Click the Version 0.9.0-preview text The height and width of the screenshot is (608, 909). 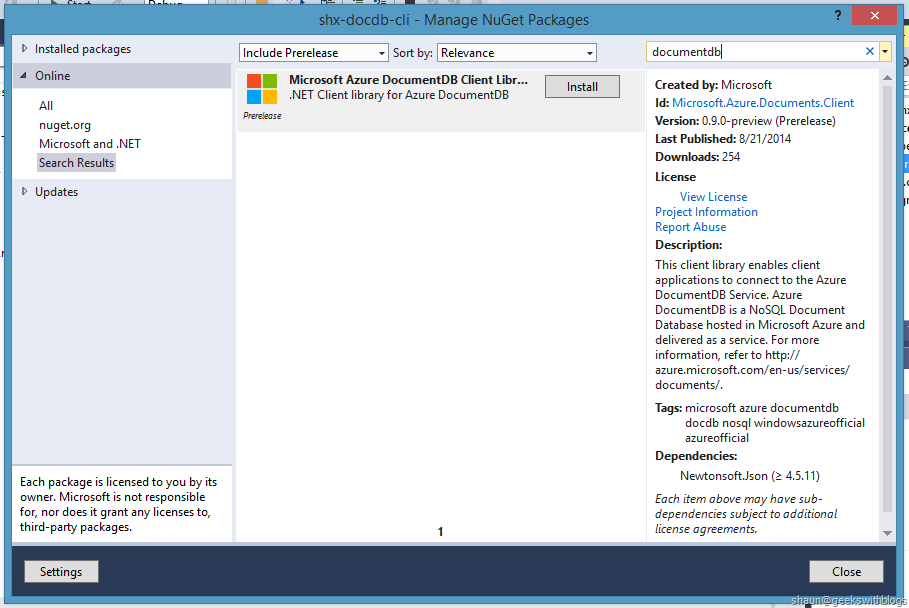tap(745, 121)
